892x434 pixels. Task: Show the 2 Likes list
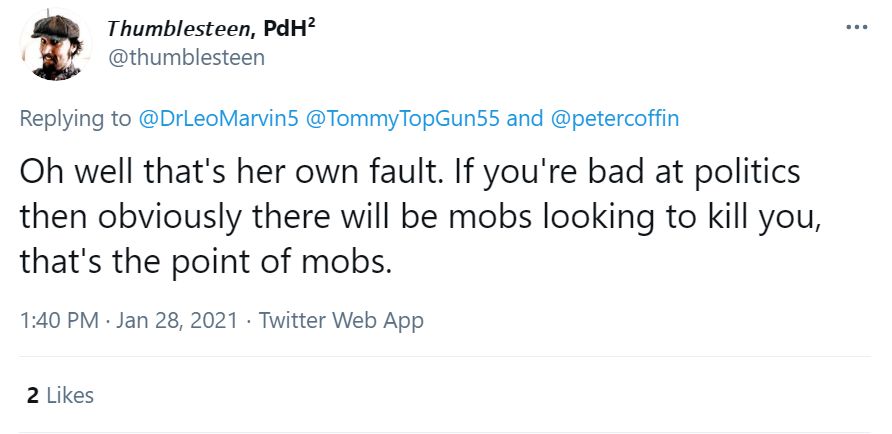coord(60,395)
